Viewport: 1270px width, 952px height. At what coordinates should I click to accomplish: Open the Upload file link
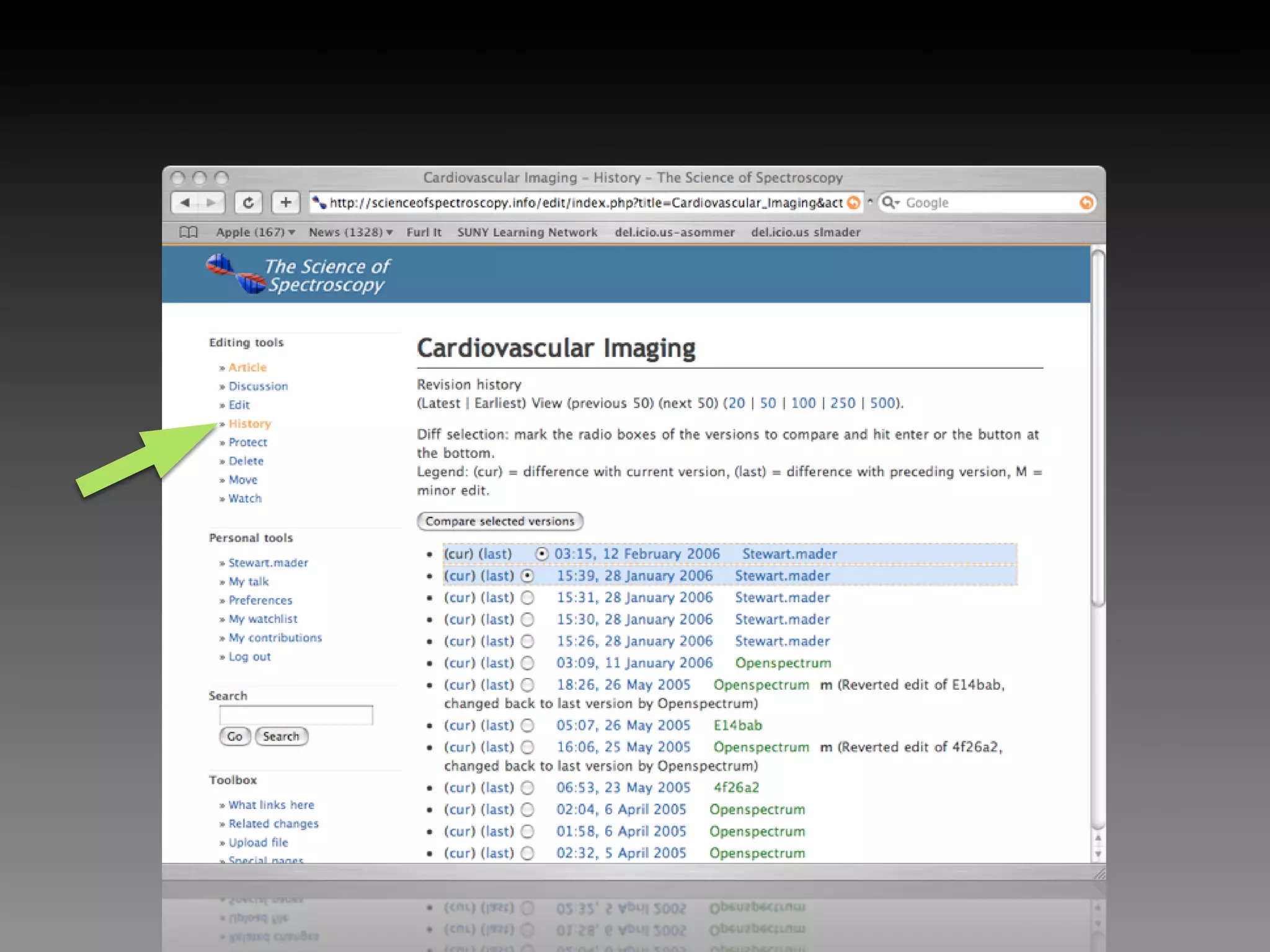258,843
